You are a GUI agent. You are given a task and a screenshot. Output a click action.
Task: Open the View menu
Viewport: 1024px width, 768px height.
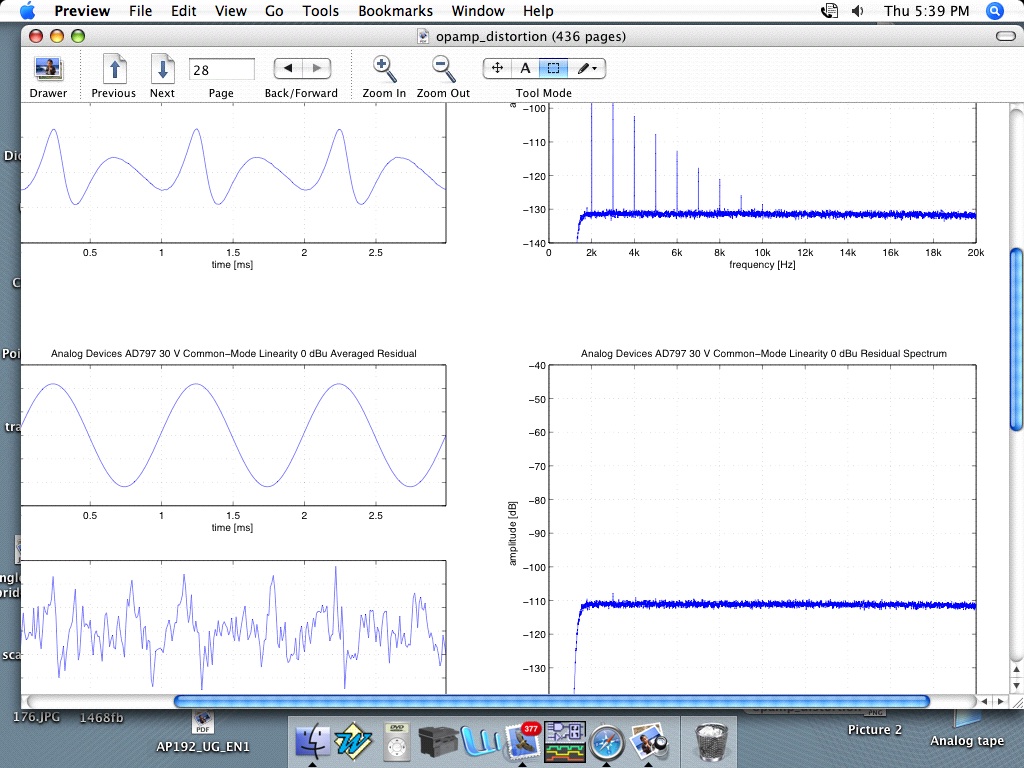point(231,10)
